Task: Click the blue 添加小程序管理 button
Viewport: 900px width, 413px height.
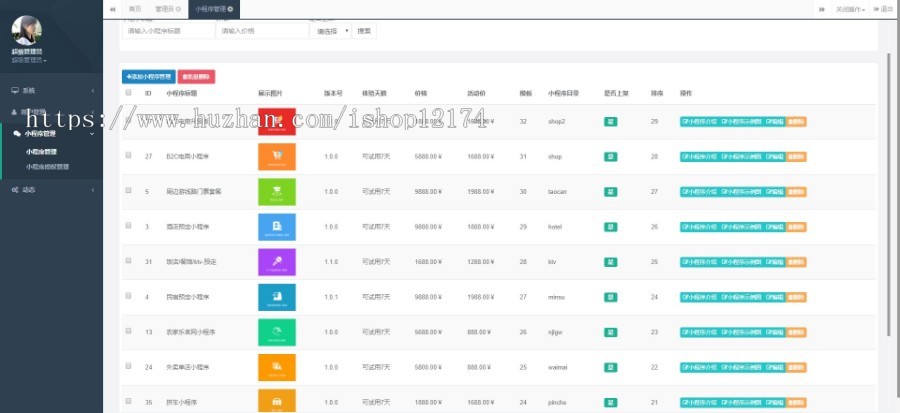Action: [148, 76]
